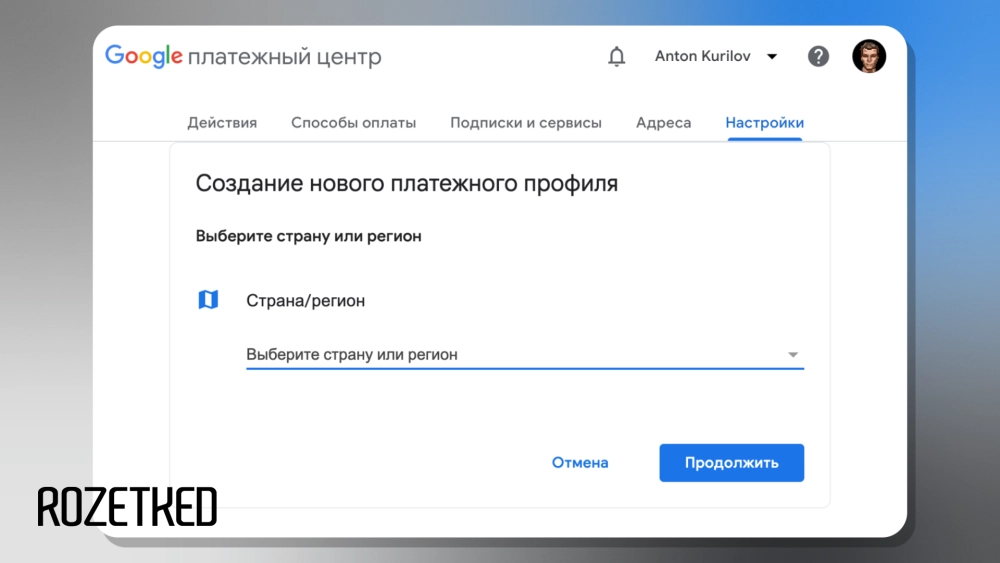Click the Настройки tab
The height and width of the screenshot is (563, 1000).
[x=764, y=123]
